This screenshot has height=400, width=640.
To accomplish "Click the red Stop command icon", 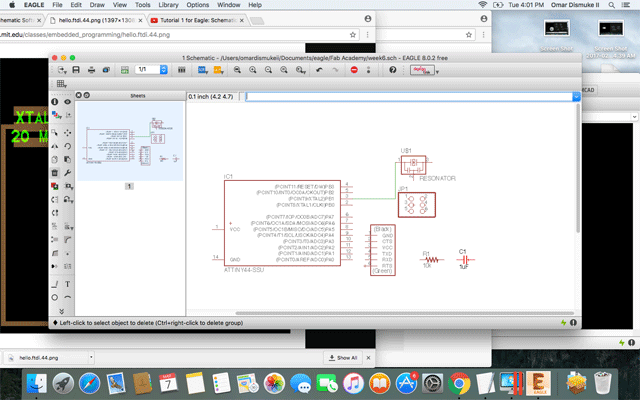I will [354, 70].
